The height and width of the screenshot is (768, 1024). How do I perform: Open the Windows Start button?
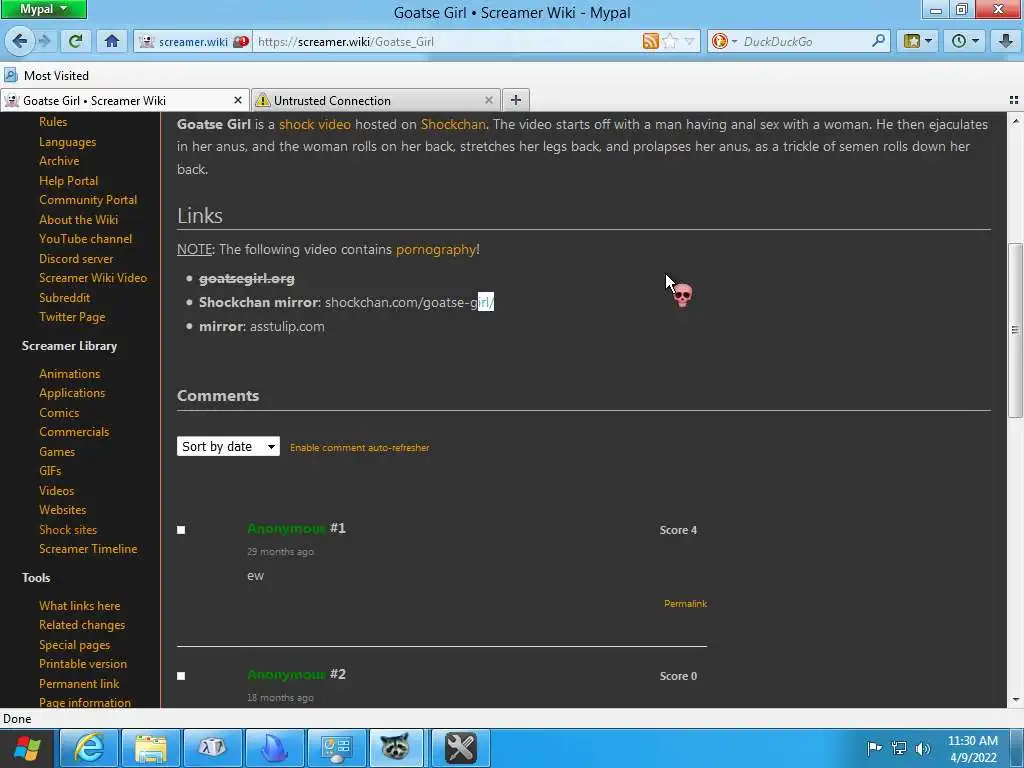tap(27, 748)
